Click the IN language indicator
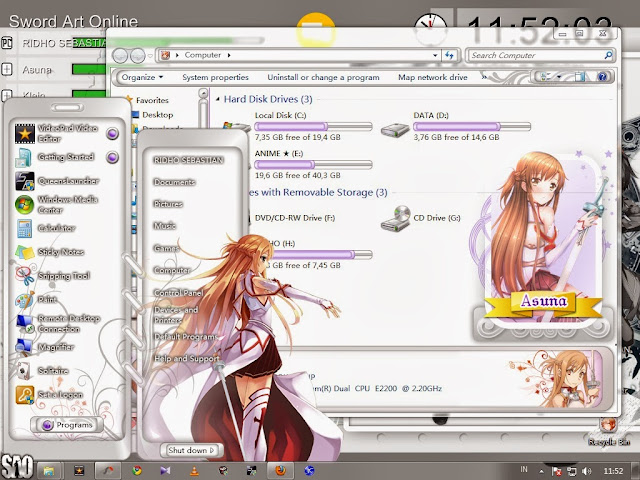Image resolution: width=640 pixels, height=480 pixels. click(x=524, y=470)
